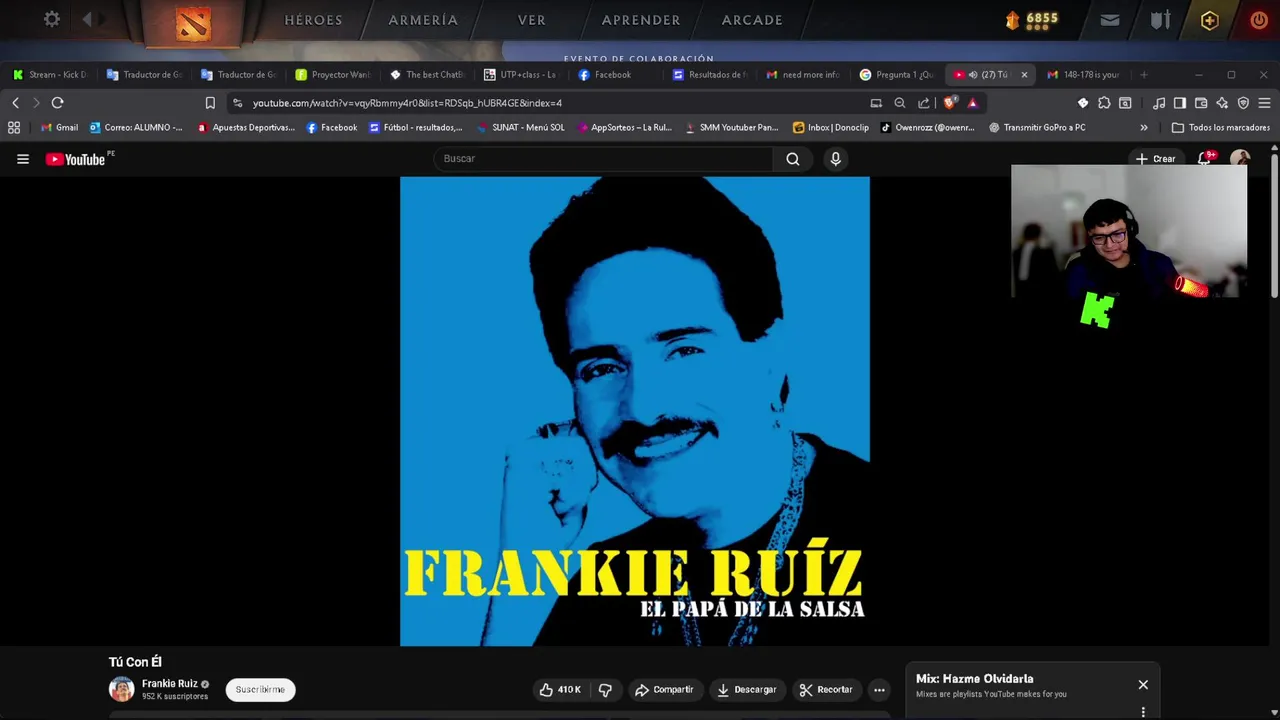Click the YouTube Buscar search field
Screen dimensions: 1280x720
605,158
